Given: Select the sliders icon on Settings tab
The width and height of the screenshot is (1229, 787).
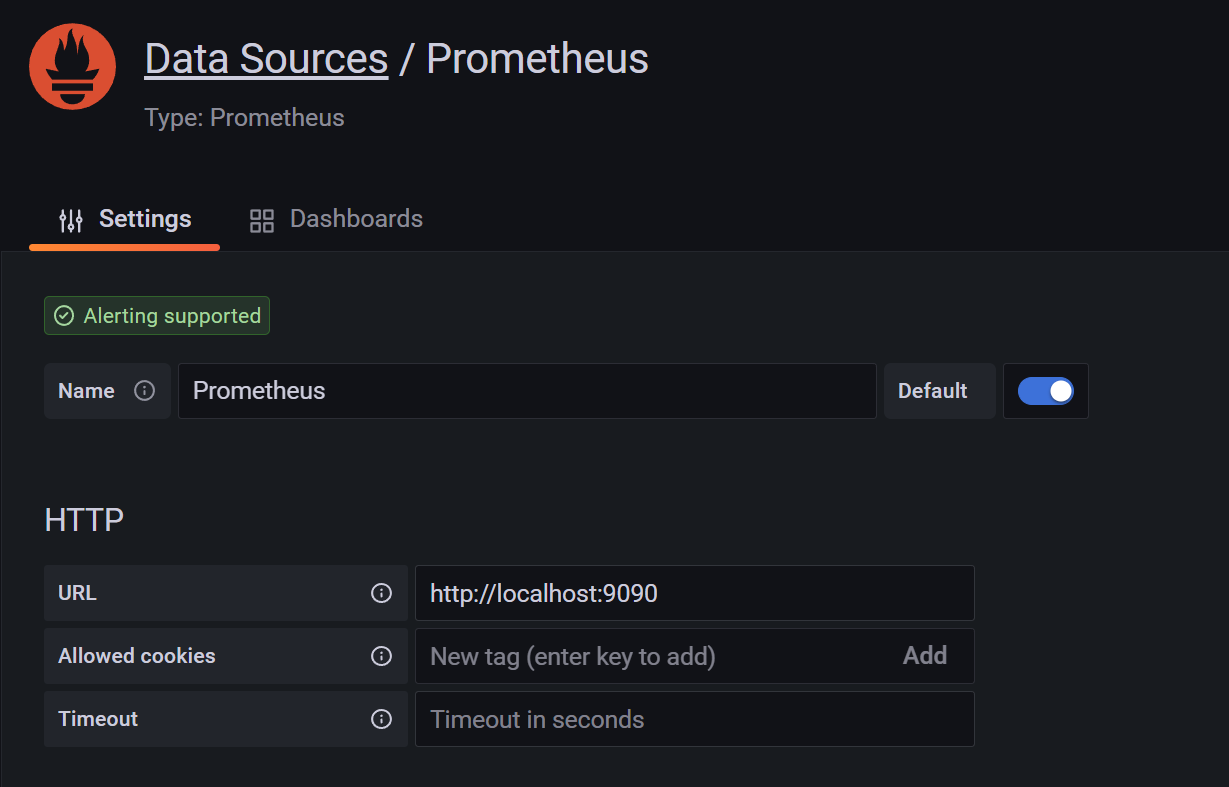Looking at the screenshot, I should coord(70,219).
